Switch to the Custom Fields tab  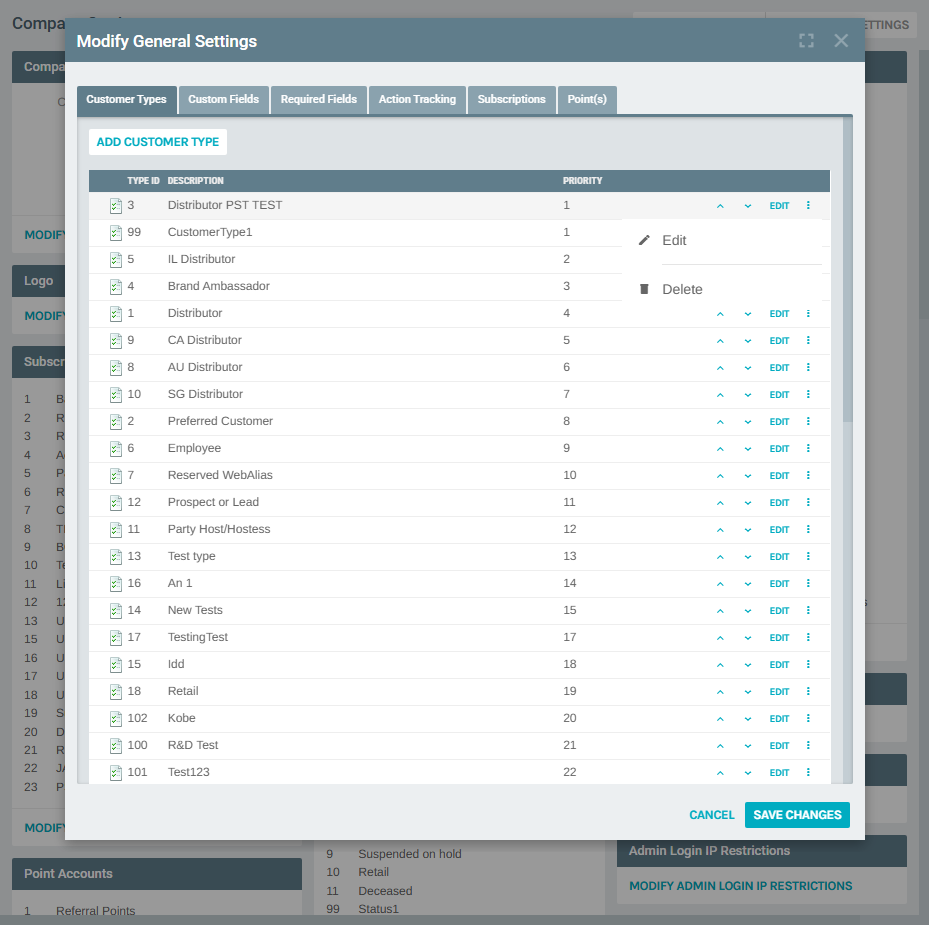[x=223, y=100]
